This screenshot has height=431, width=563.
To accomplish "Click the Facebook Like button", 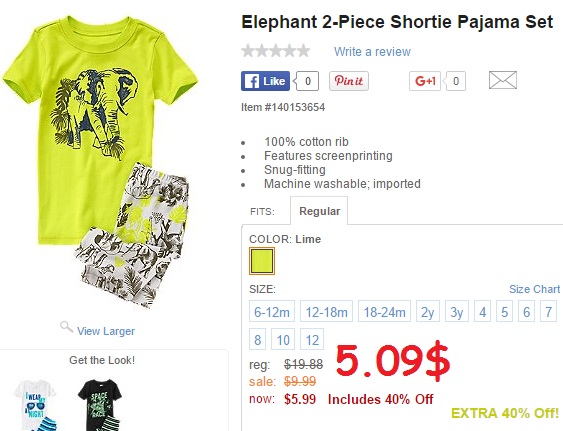I will 265,81.
